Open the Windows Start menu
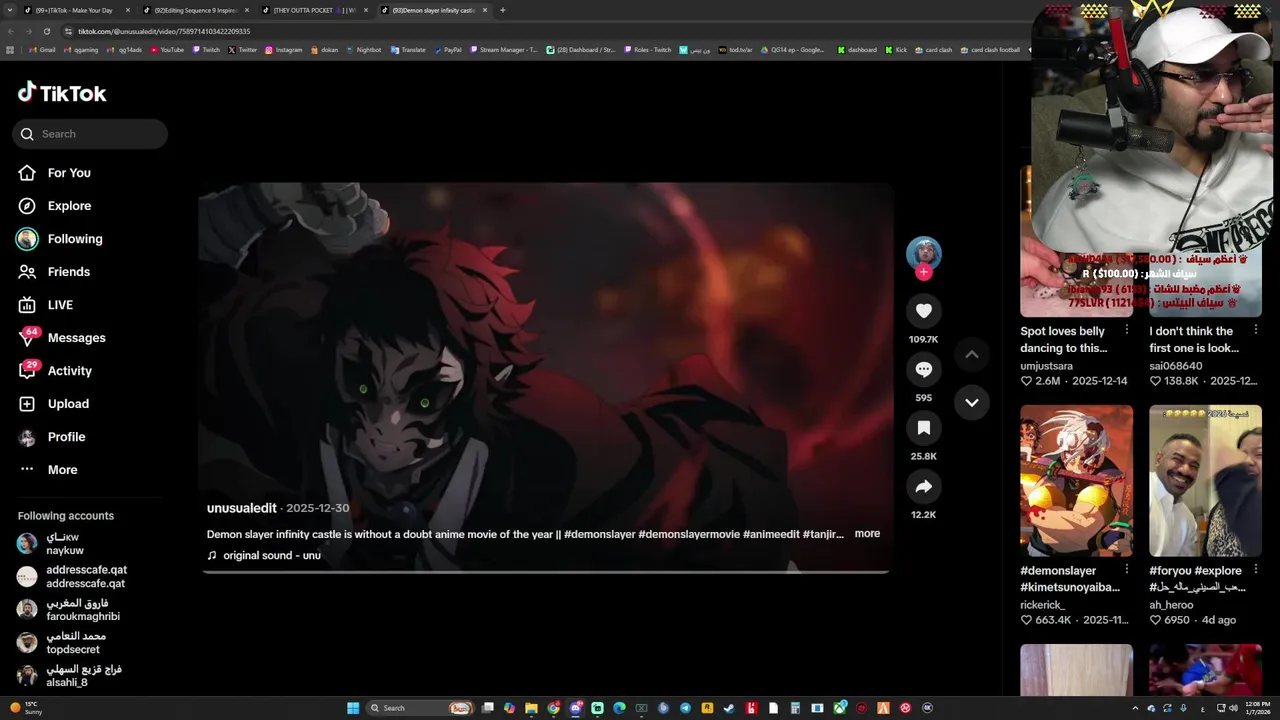This screenshot has height=720, width=1280. pyautogui.click(x=353, y=708)
